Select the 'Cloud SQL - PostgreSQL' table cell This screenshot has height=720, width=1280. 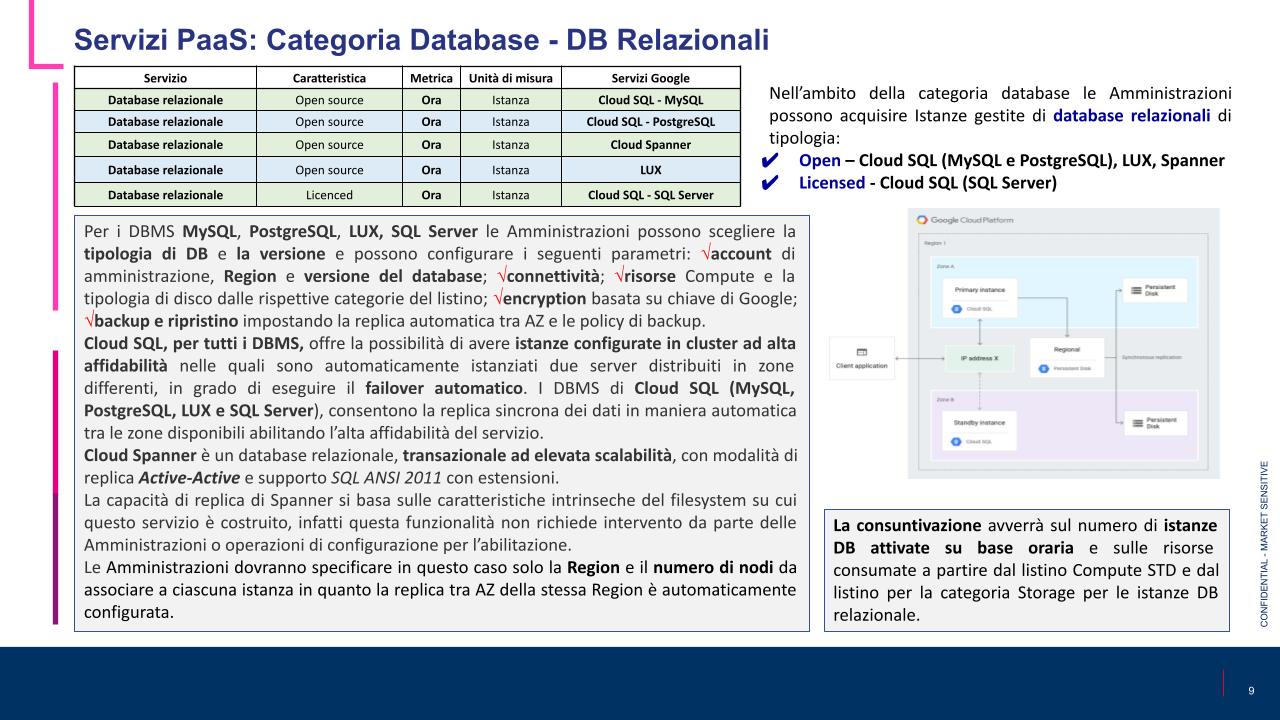click(x=650, y=122)
